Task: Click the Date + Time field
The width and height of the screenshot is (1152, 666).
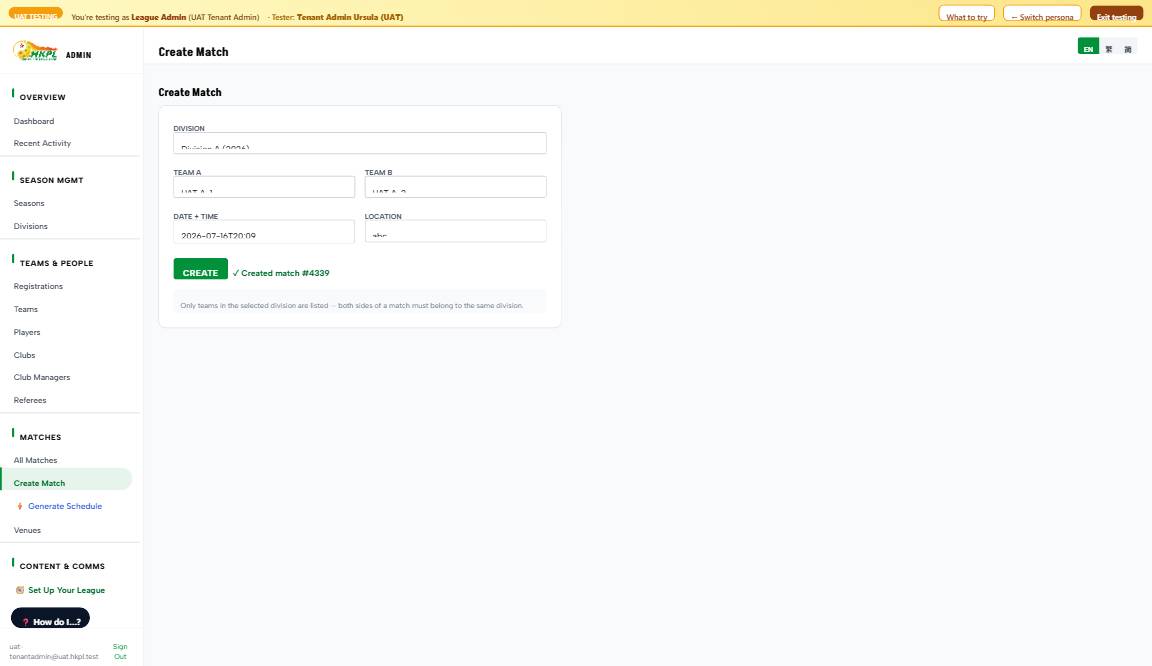Action: click(x=264, y=231)
